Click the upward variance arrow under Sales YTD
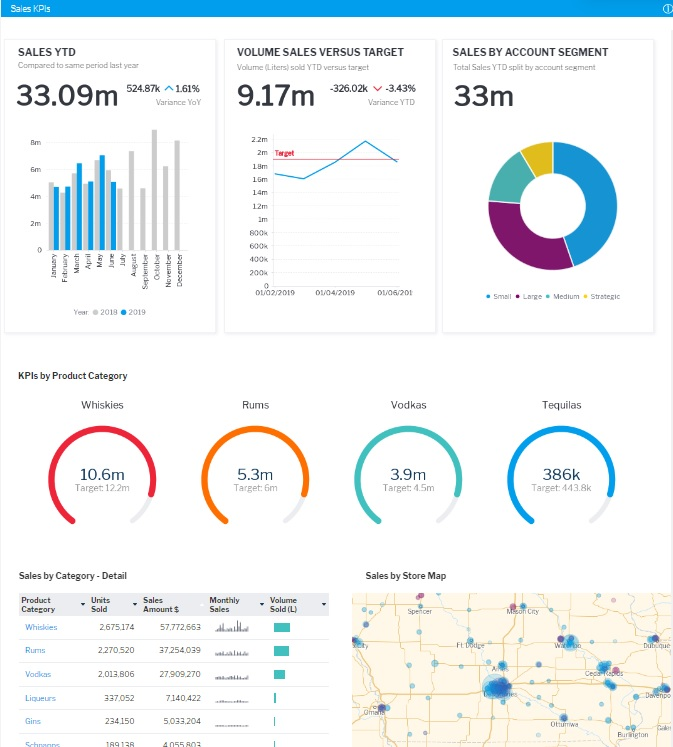This screenshot has width=673, height=747. 168,89
